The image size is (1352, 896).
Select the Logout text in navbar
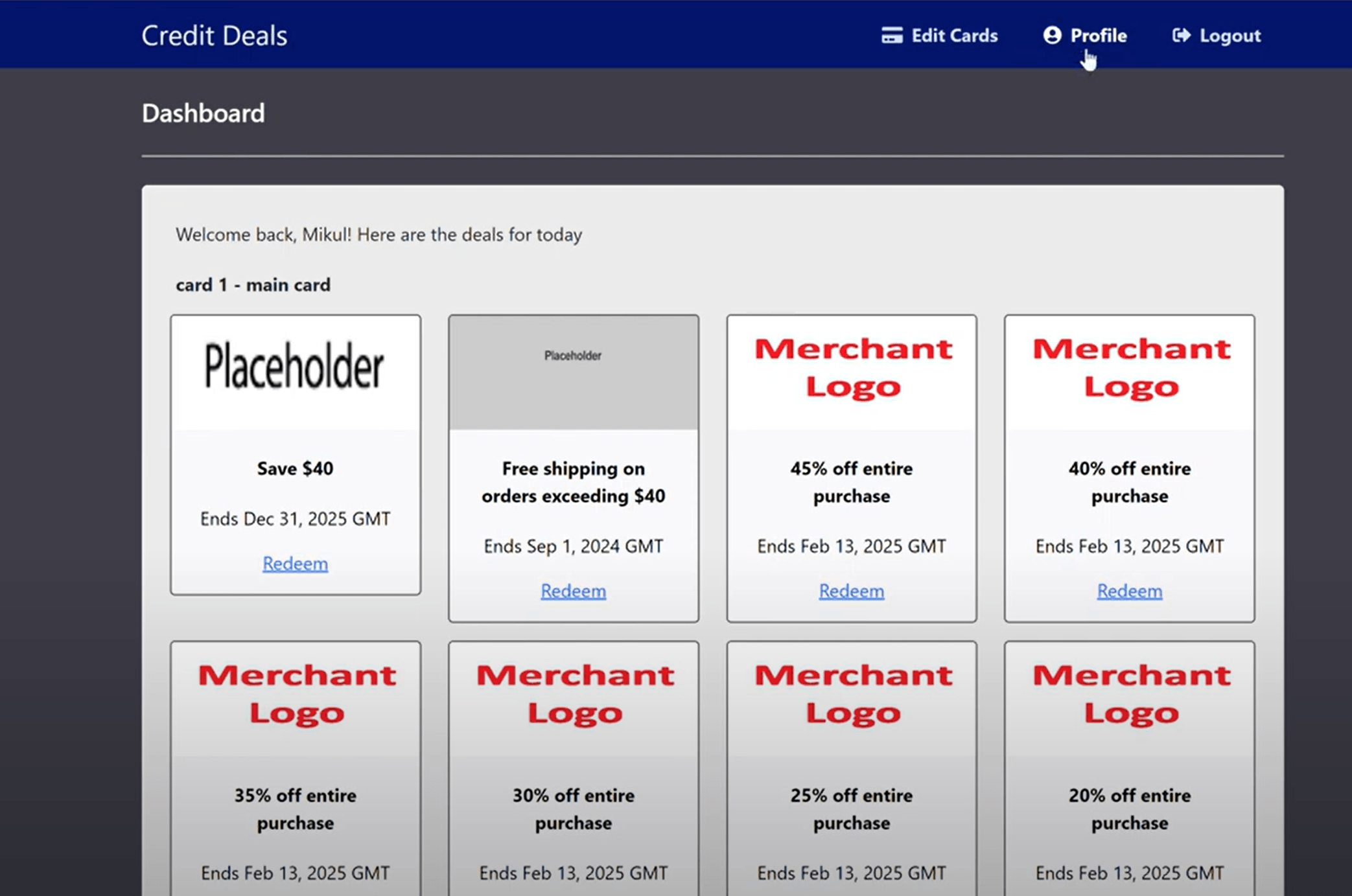pos(1230,35)
